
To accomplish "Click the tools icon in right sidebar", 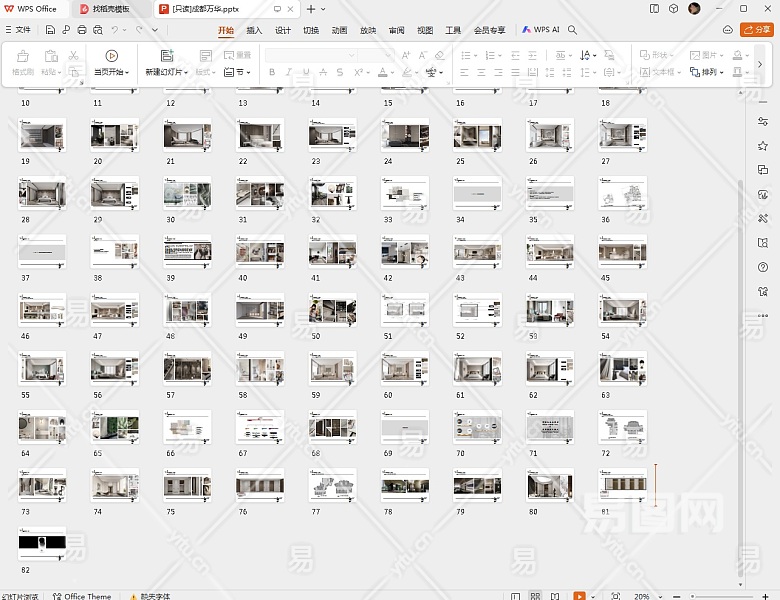I will coord(763,218).
